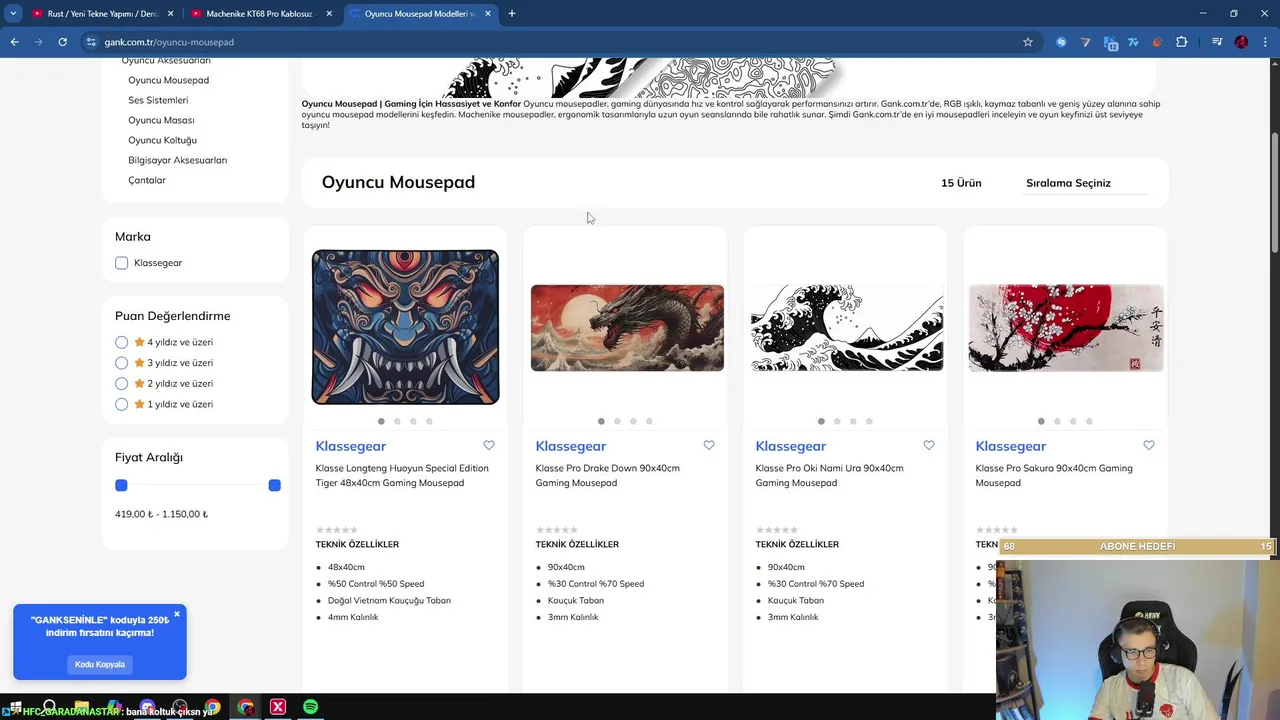1280x720 pixels.
Task: Open the Oyuncu Masası sidebar category
Action: pos(161,120)
